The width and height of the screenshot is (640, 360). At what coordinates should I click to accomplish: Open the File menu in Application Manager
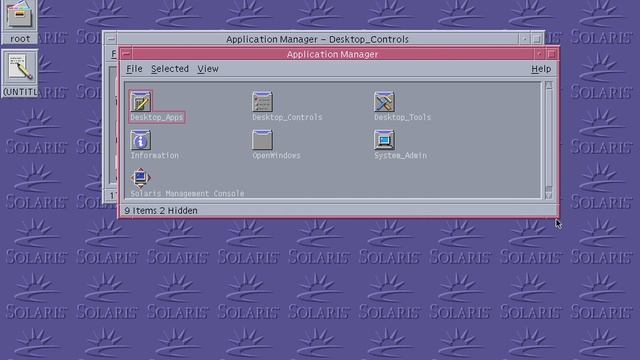(x=134, y=69)
